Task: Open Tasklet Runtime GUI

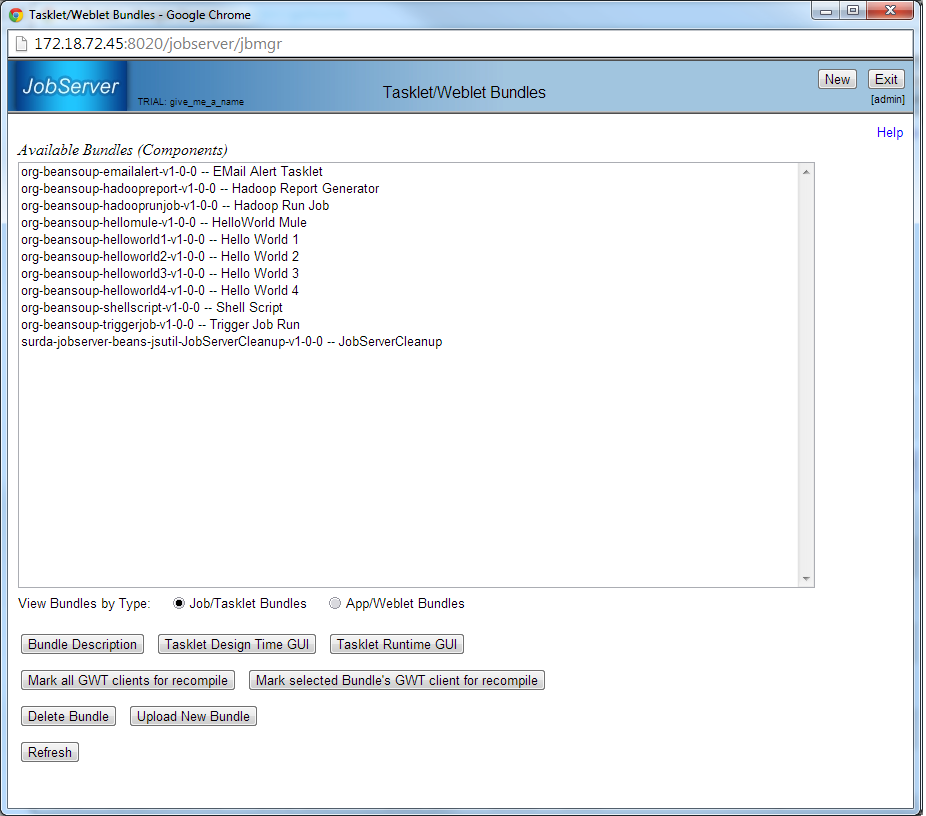Action: [x=396, y=645]
